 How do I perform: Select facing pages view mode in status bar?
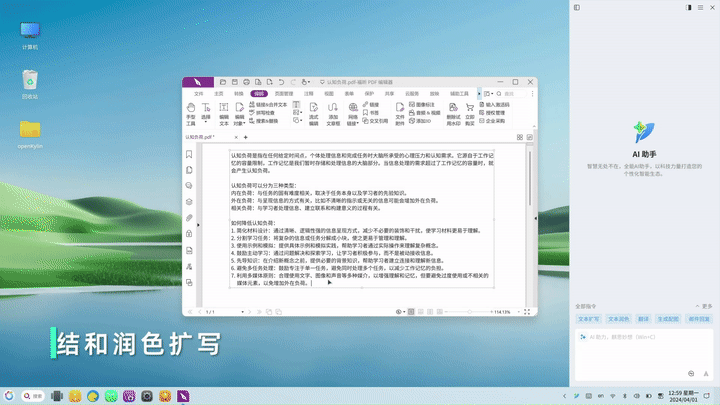pyautogui.click(x=430, y=312)
